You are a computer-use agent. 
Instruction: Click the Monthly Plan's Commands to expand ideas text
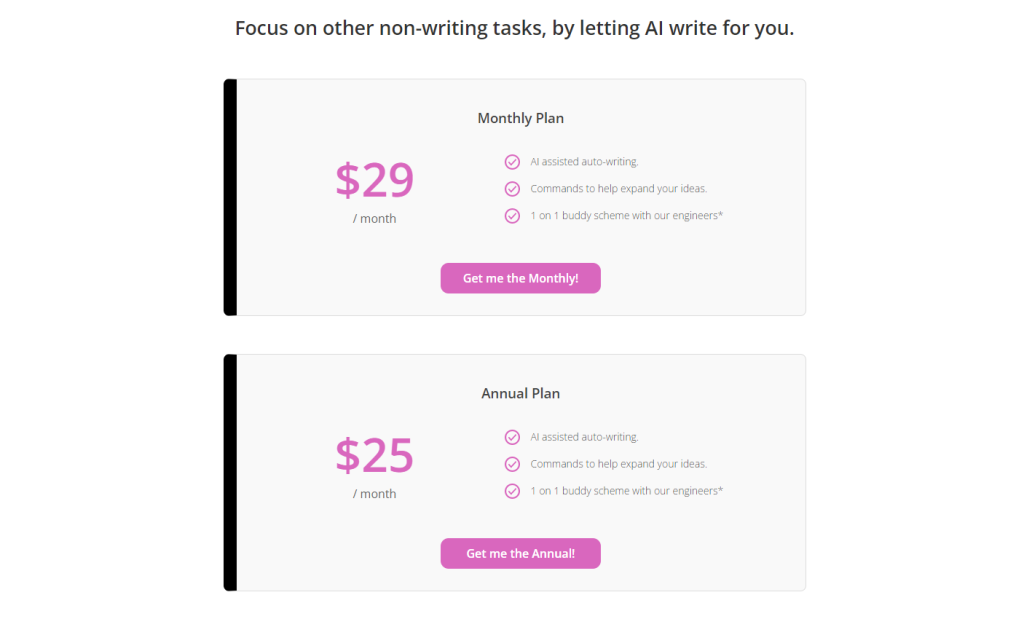(x=618, y=188)
